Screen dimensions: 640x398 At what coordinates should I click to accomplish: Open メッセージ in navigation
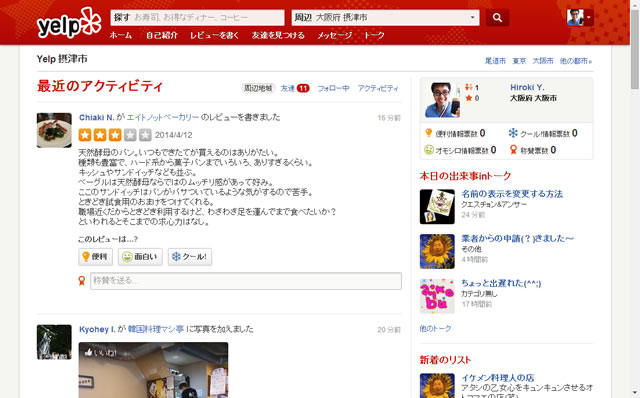point(335,36)
